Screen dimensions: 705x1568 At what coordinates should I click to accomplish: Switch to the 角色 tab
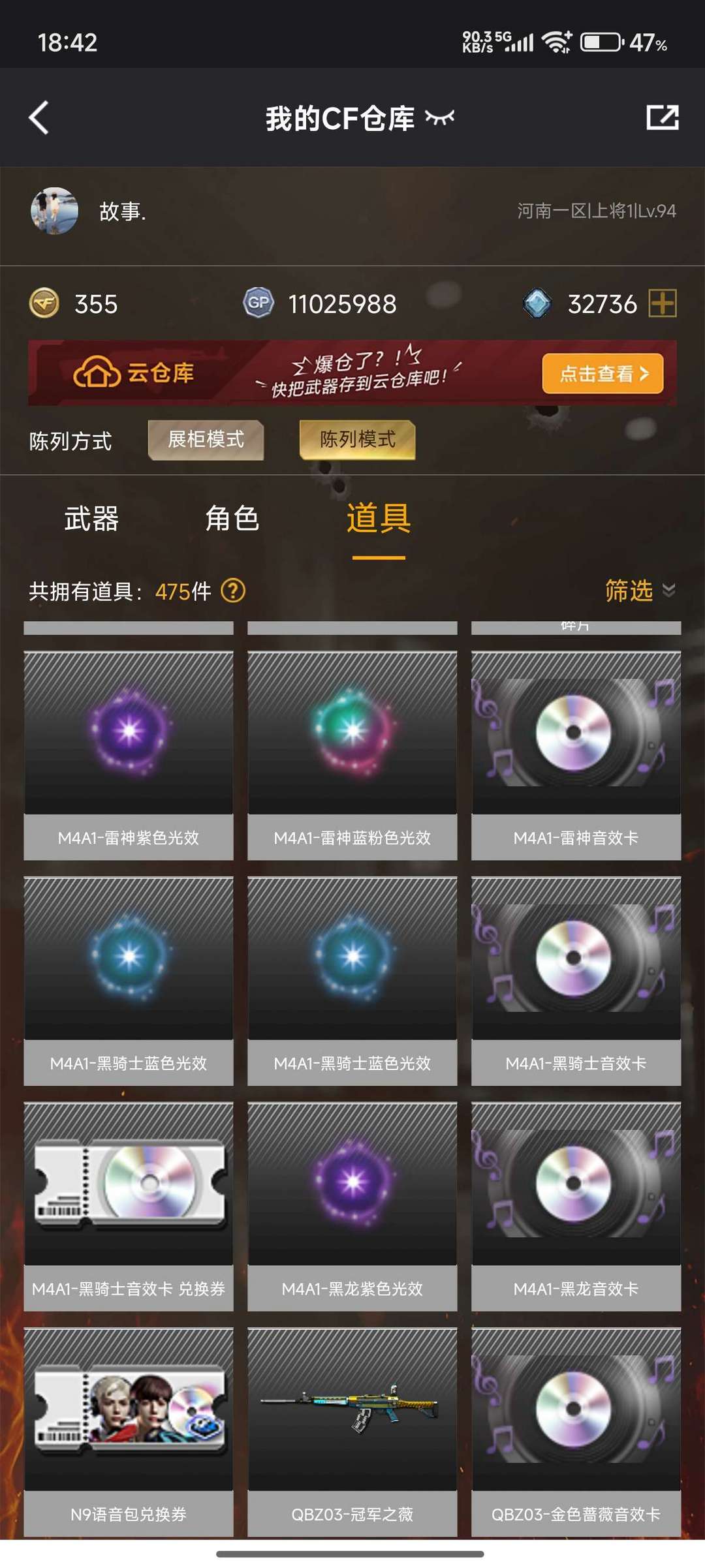232,519
